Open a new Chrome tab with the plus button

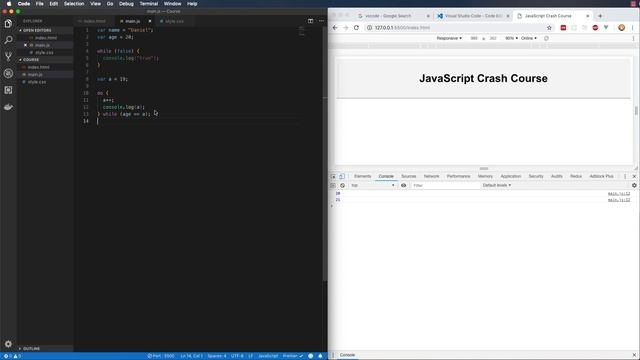click(600, 16)
